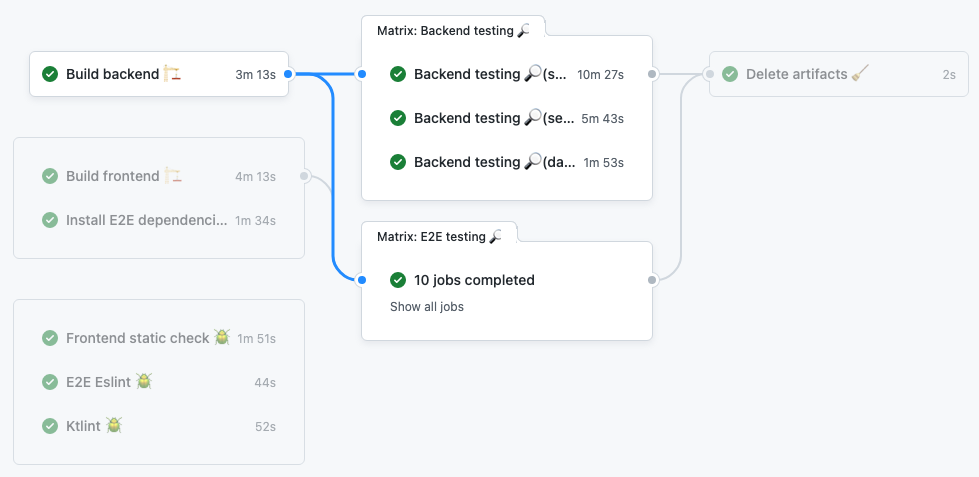Open the 5m 43s Backend testing job
The height and width of the screenshot is (477, 979).
click(490, 118)
